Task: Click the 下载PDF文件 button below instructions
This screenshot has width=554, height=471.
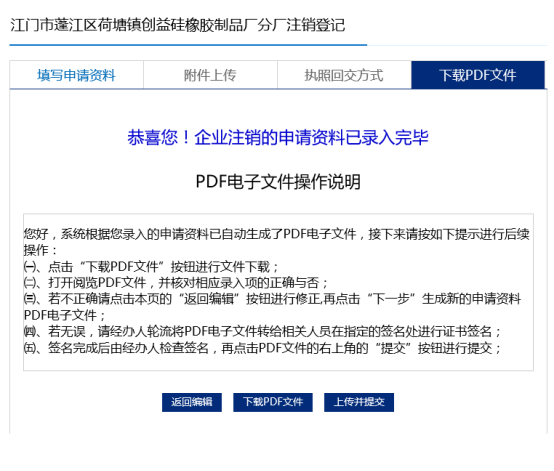Action: click(273, 402)
